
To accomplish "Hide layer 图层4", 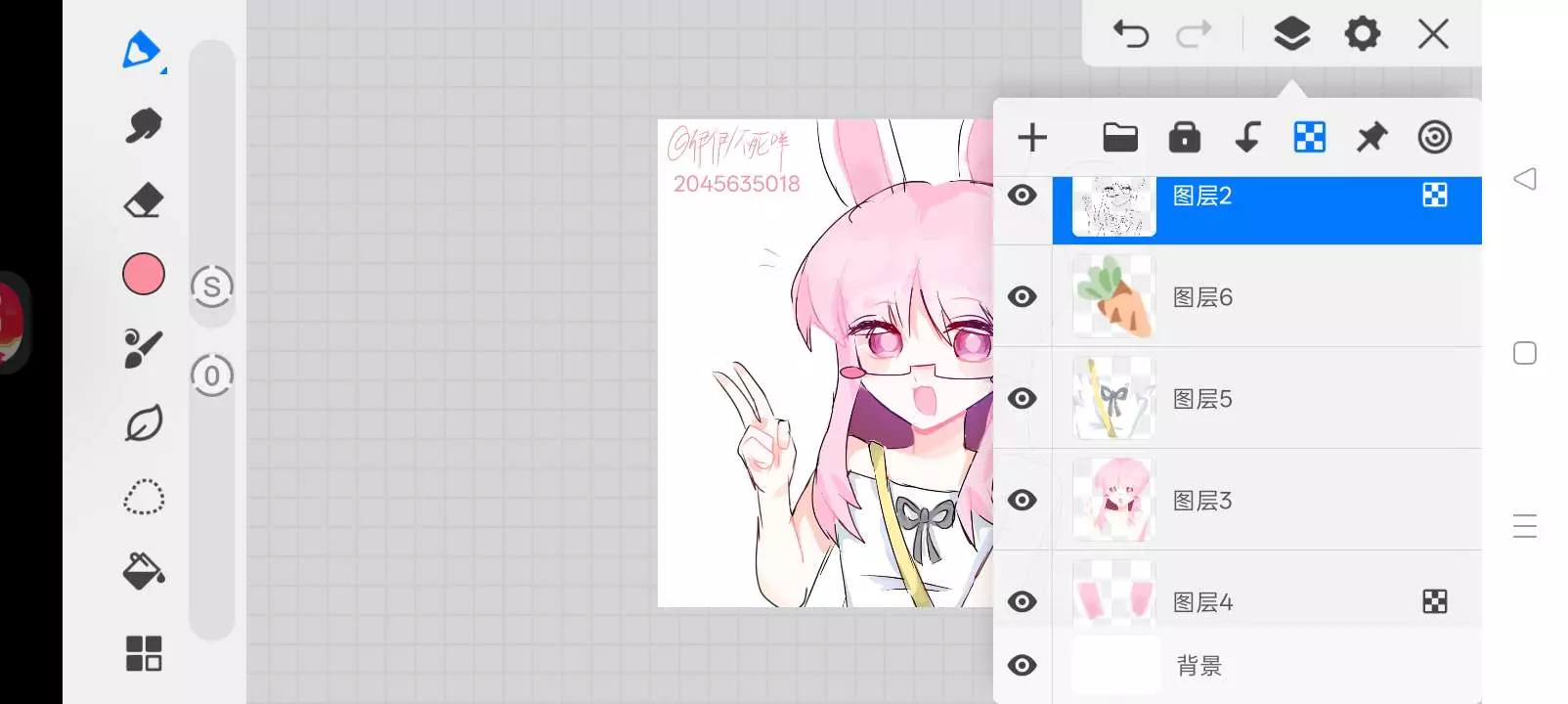I will click(1023, 601).
